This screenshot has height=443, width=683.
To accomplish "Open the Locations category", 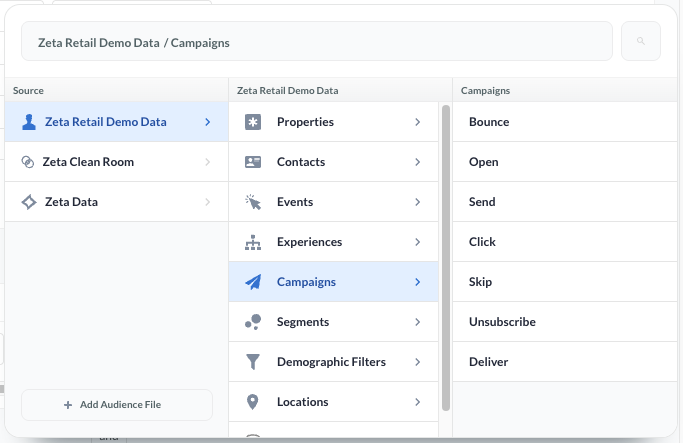I will (x=333, y=402).
